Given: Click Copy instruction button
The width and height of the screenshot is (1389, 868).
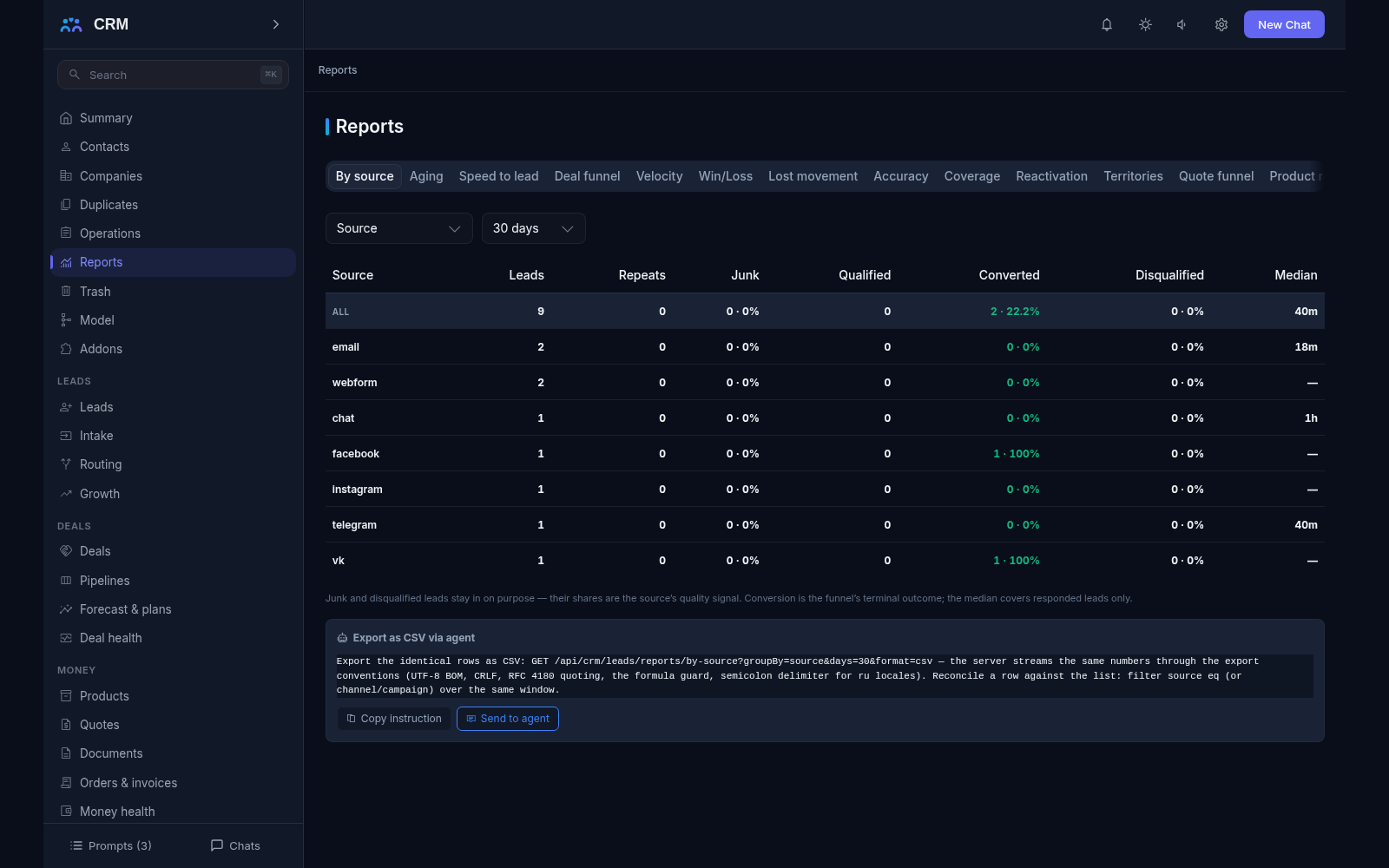Looking at the screenshot, I should pos(394,719).
